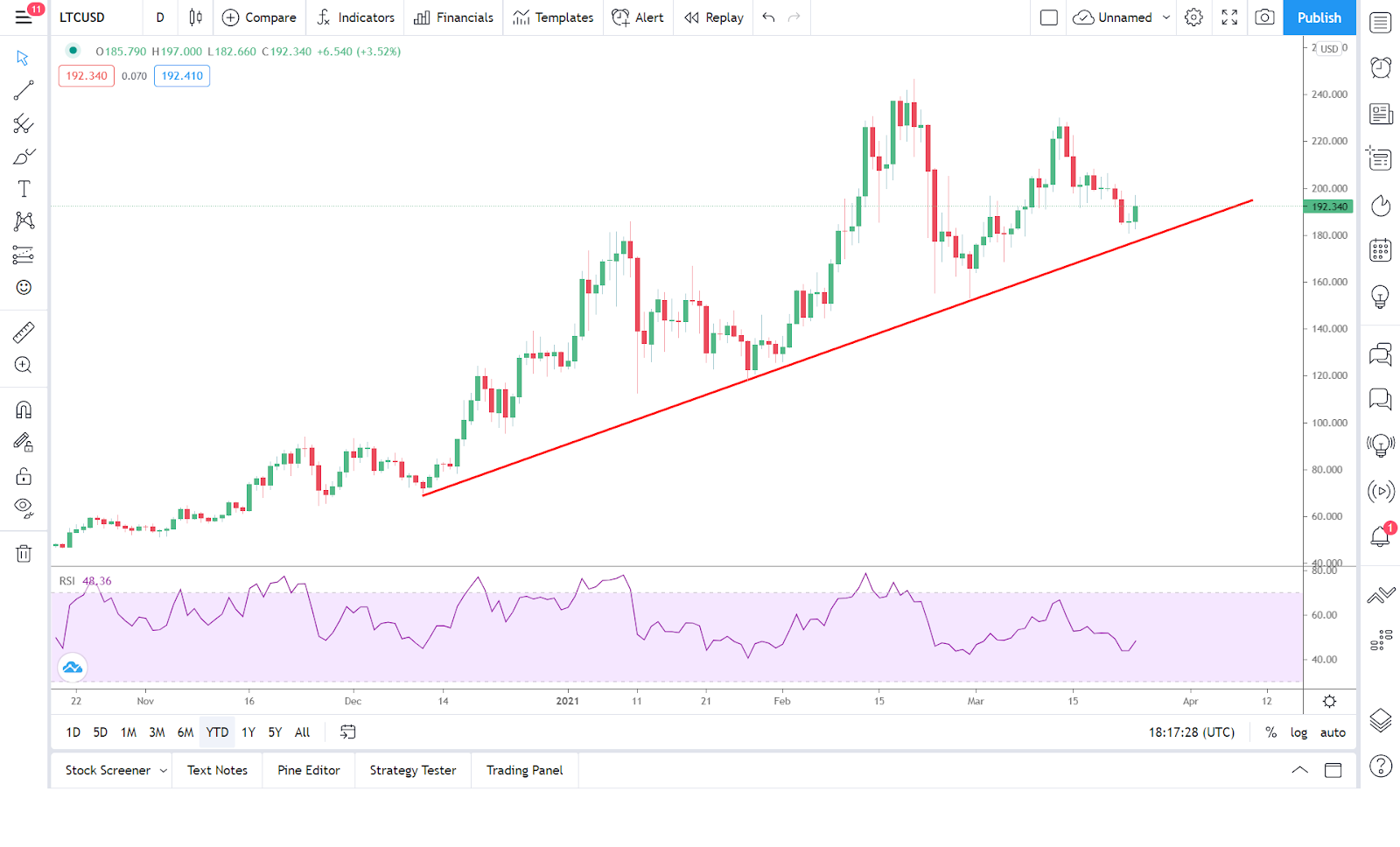Viewport: 1400px width, 847px height.
Task: Open the hotlists panel
Action: pos(1380,206)
